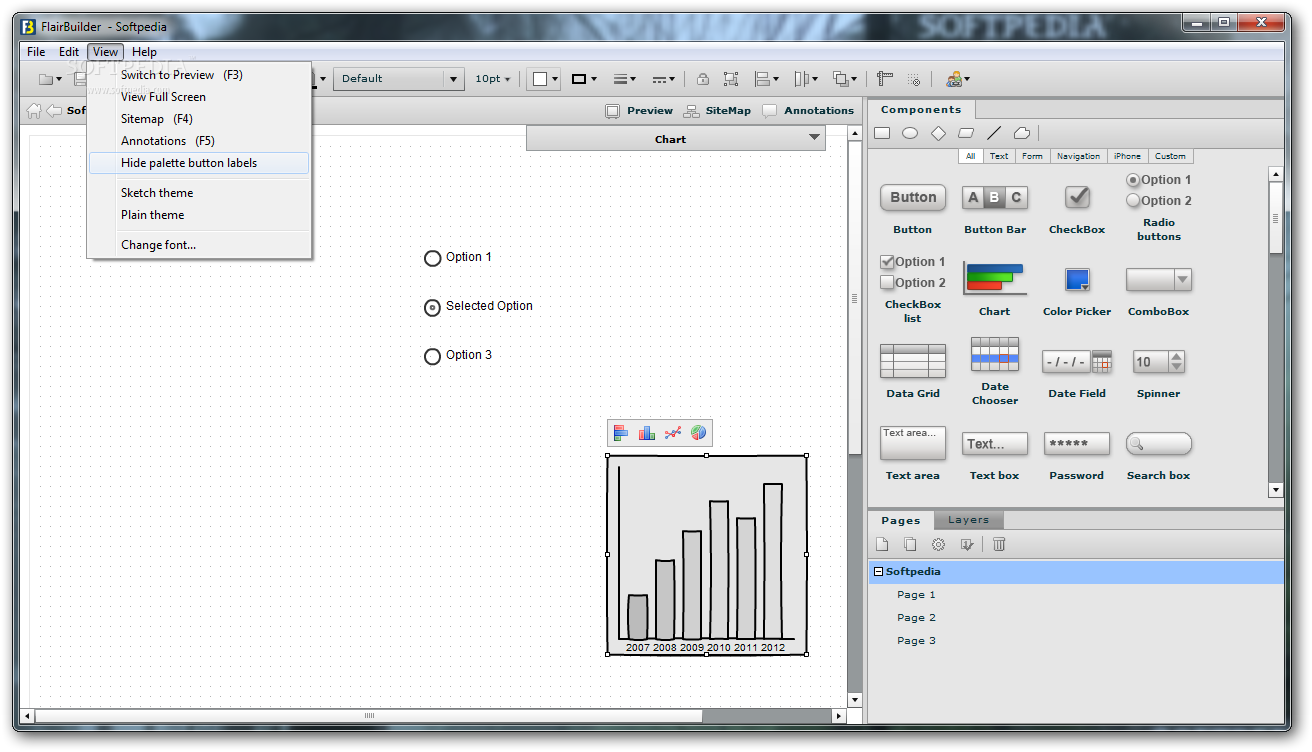Open the dashed line style dropdown

coord(663,79)
